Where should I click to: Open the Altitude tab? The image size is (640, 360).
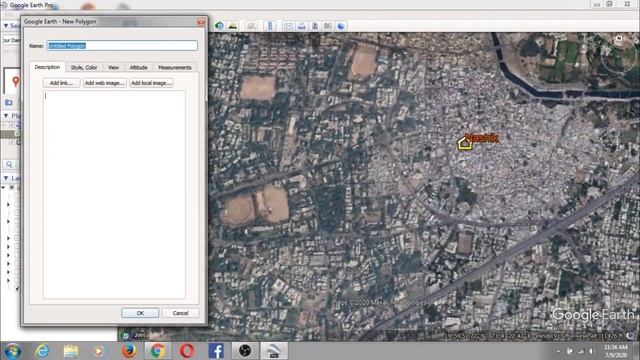[x=138, y=67]
